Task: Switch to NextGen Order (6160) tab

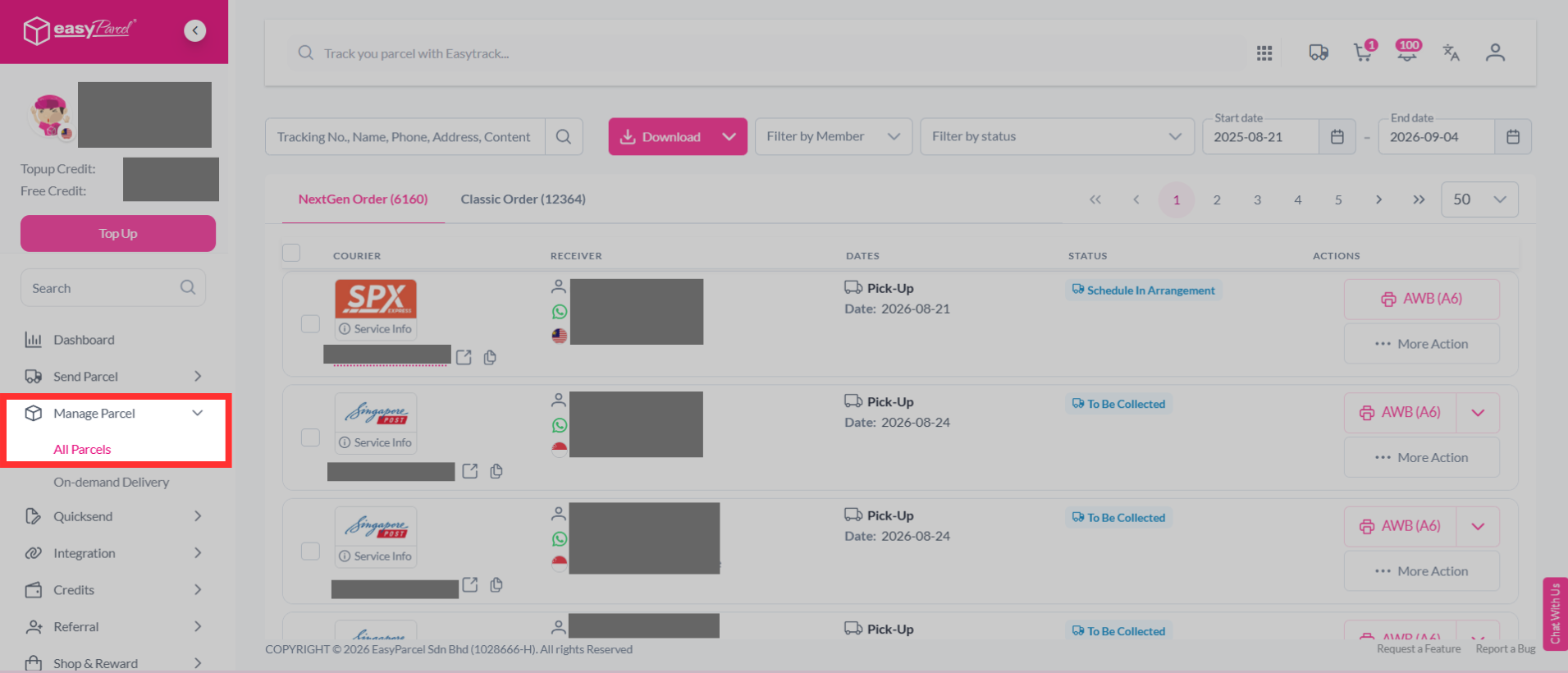Action: tap(363, 199)
